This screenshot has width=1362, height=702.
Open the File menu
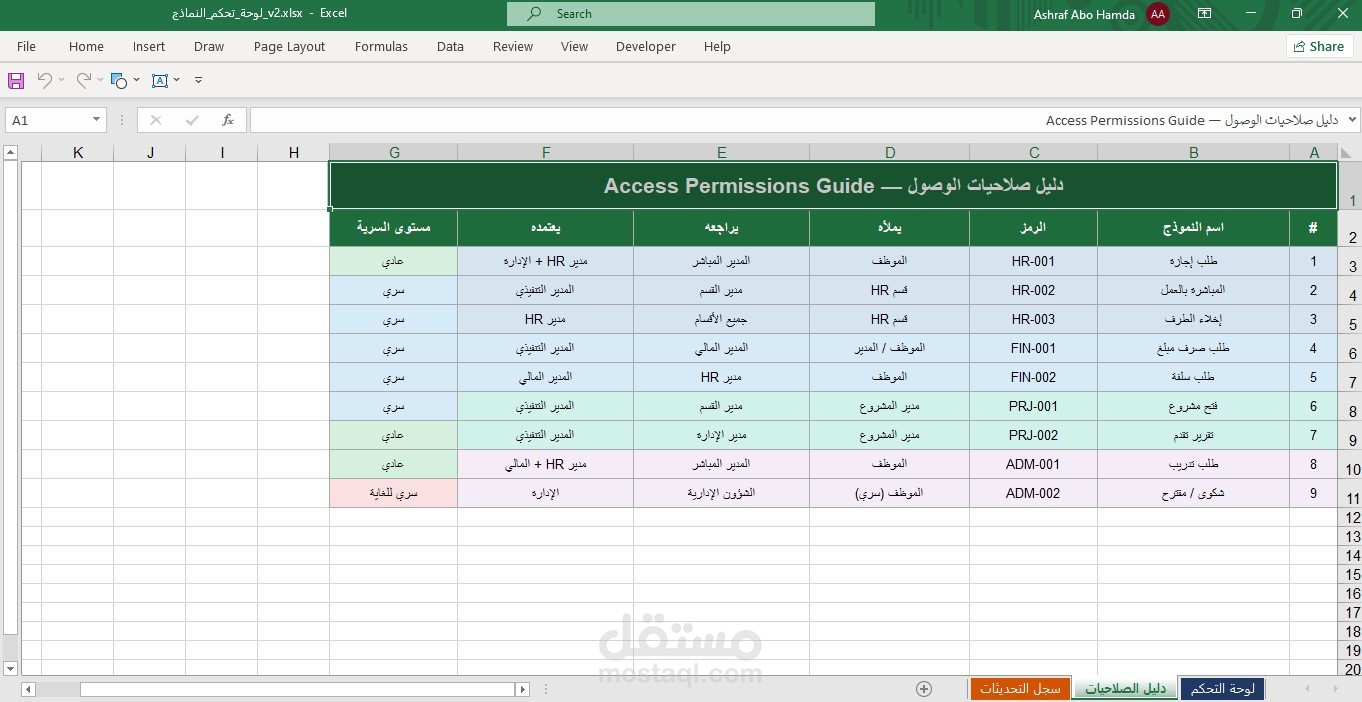[x=27, y=46]
